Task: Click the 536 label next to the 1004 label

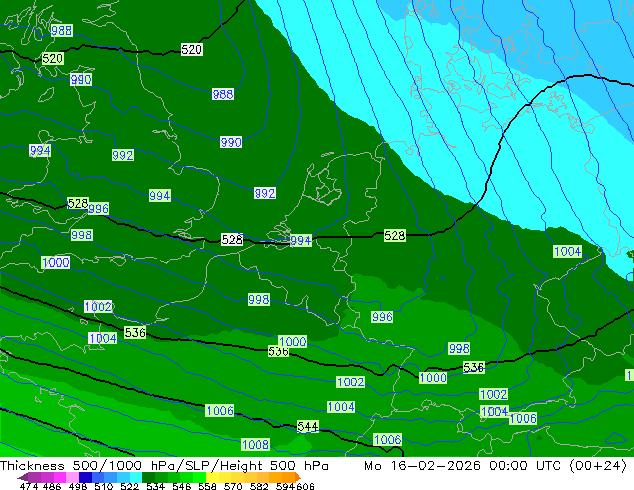Action: [x=135, y=333]
